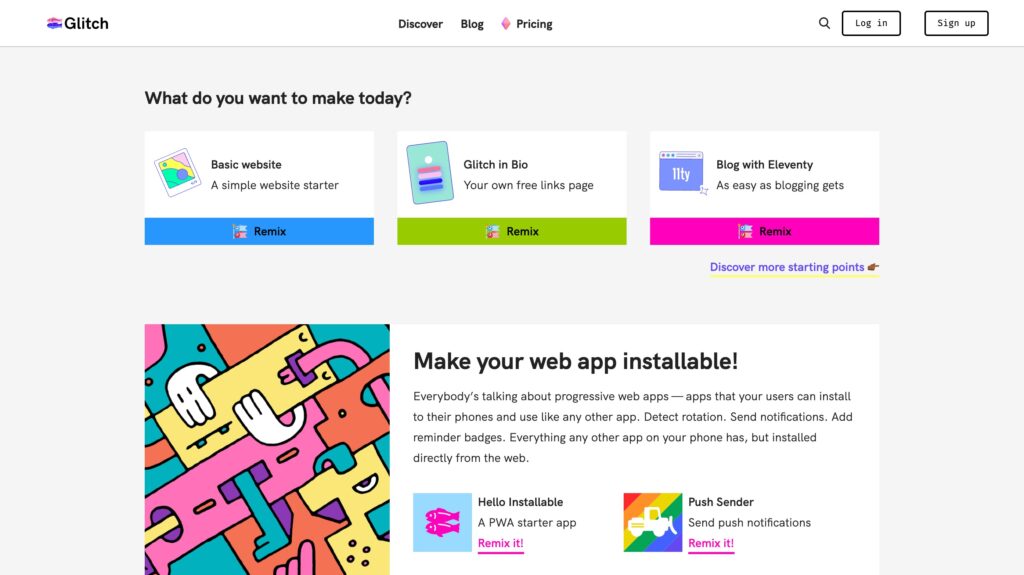Open the Pricing page
This screenshot has width=1024, height=575.
(534, 24)
